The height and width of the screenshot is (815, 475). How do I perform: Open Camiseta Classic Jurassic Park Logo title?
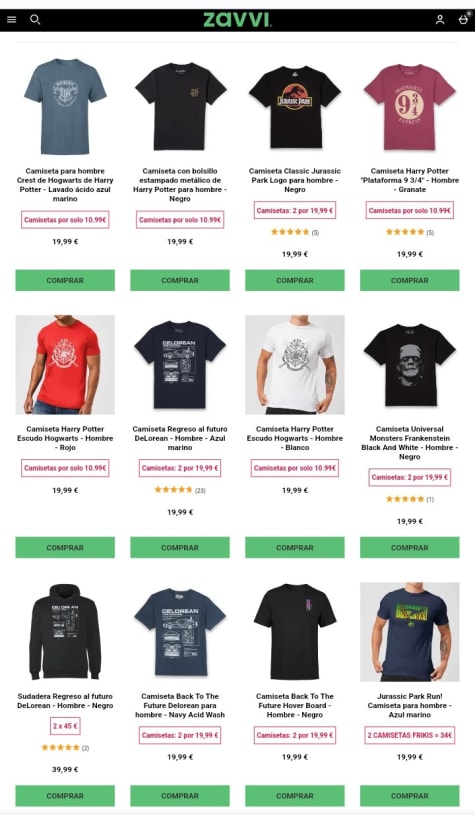[x=295, y=180]
